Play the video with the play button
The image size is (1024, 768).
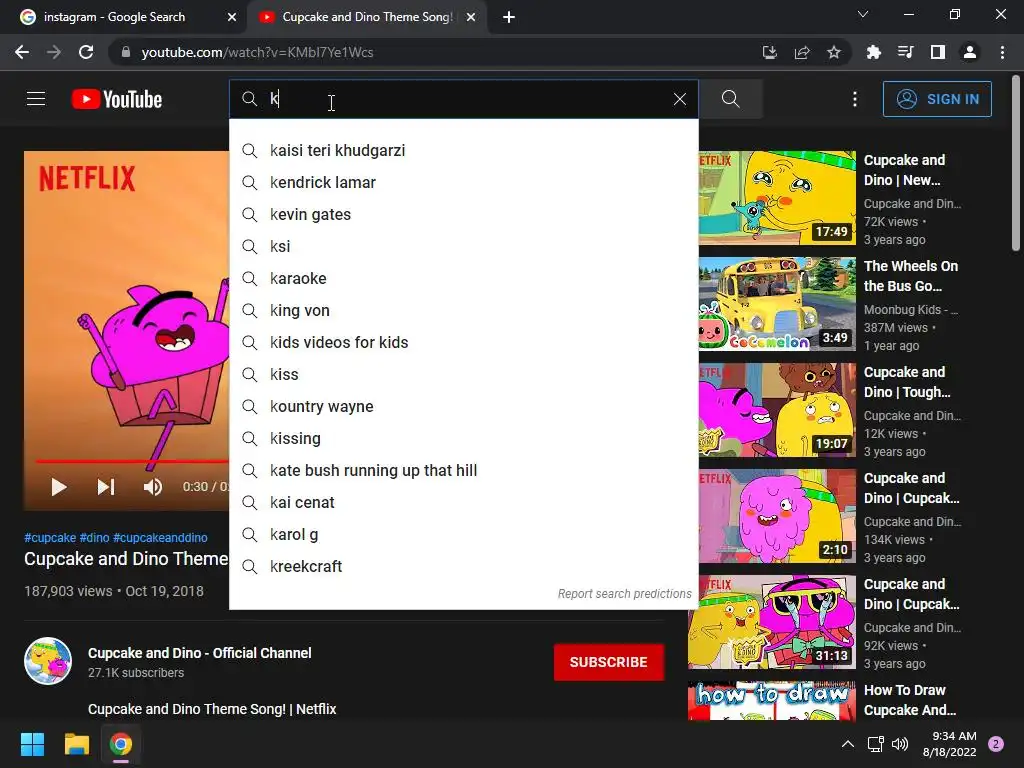tap(59, 487)
